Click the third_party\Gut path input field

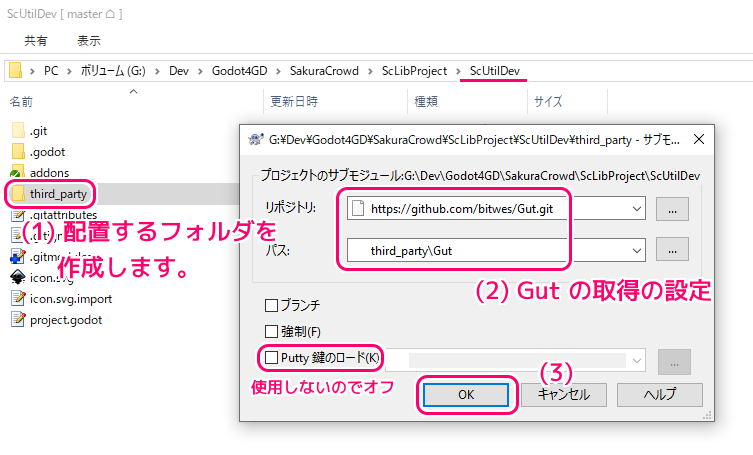pos(496,251)
